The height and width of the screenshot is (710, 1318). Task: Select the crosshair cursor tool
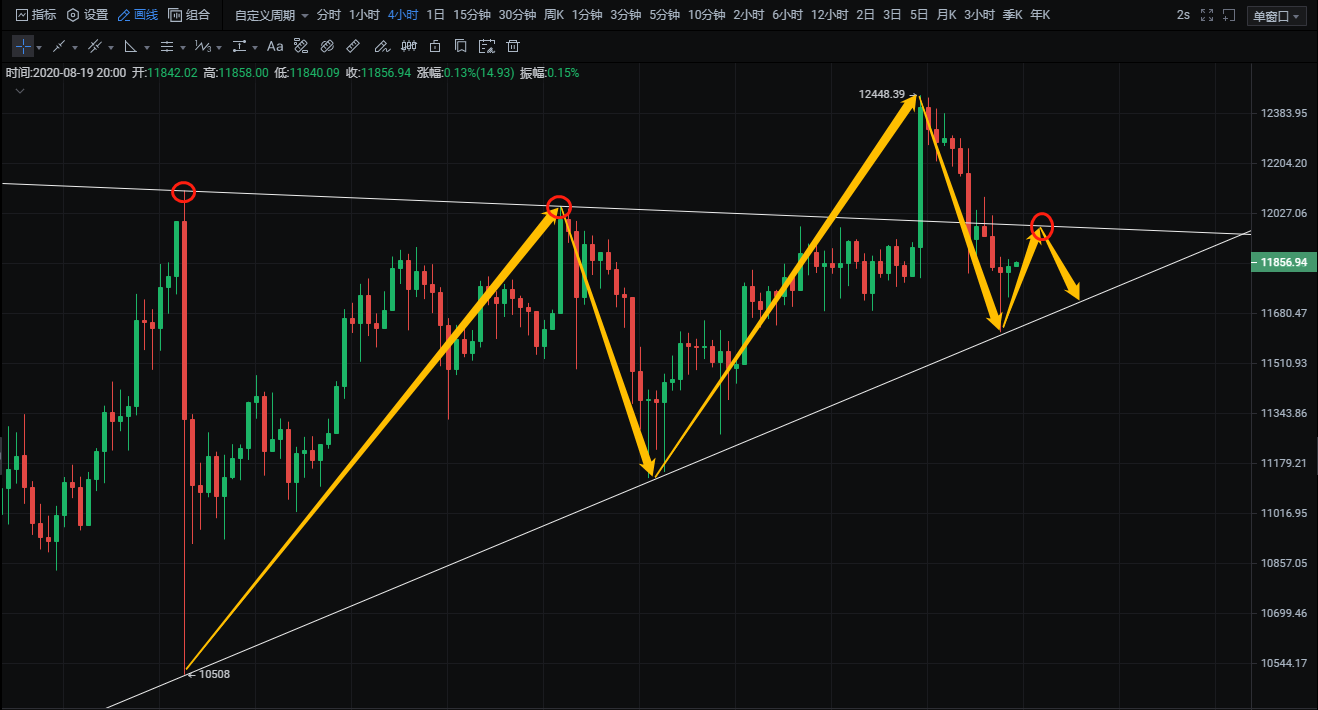click(22, 46)
